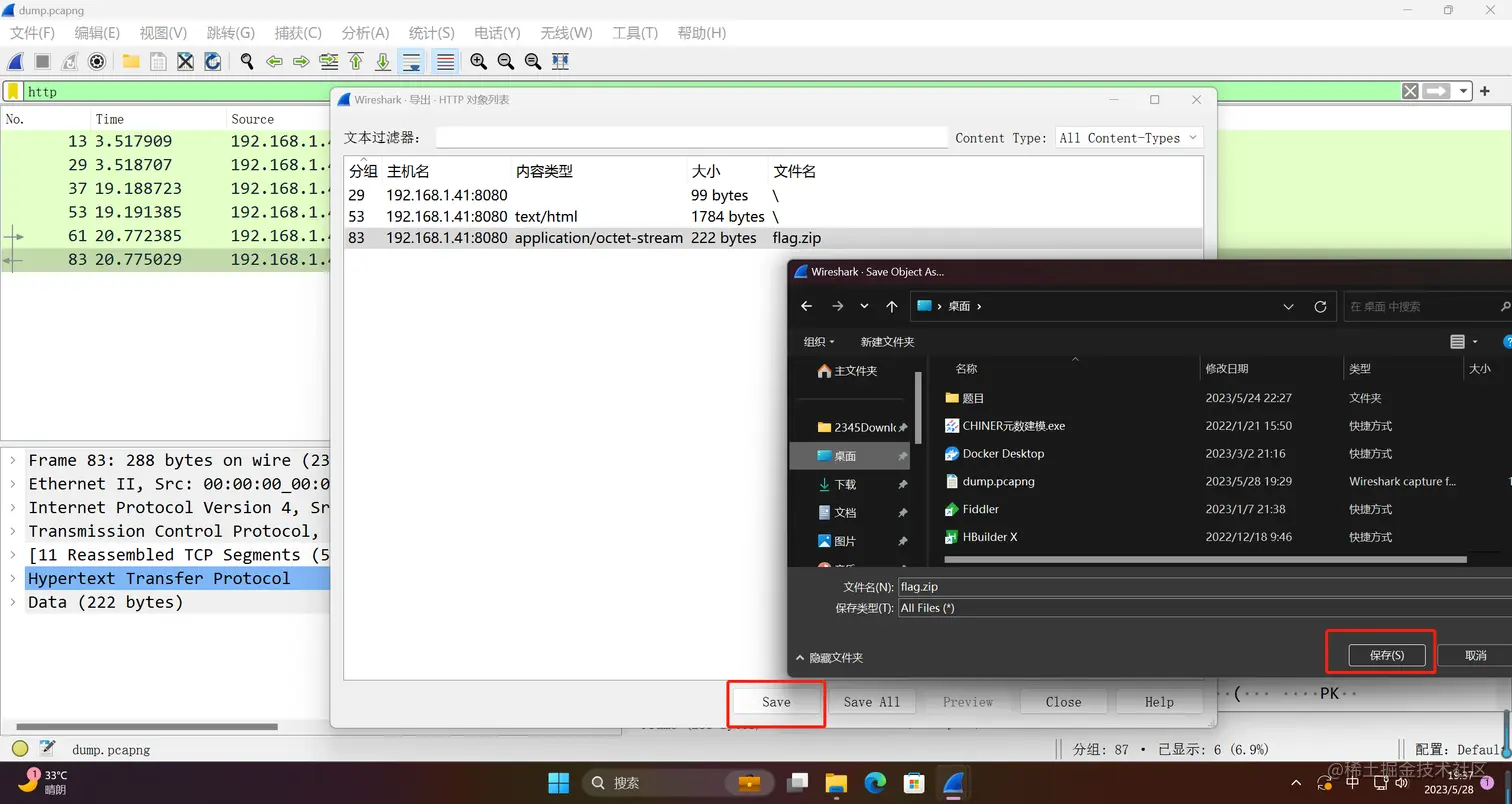Click the 文本过滤器 text field
Screen dimensions: 1512x804
click(x=691, y=138)
